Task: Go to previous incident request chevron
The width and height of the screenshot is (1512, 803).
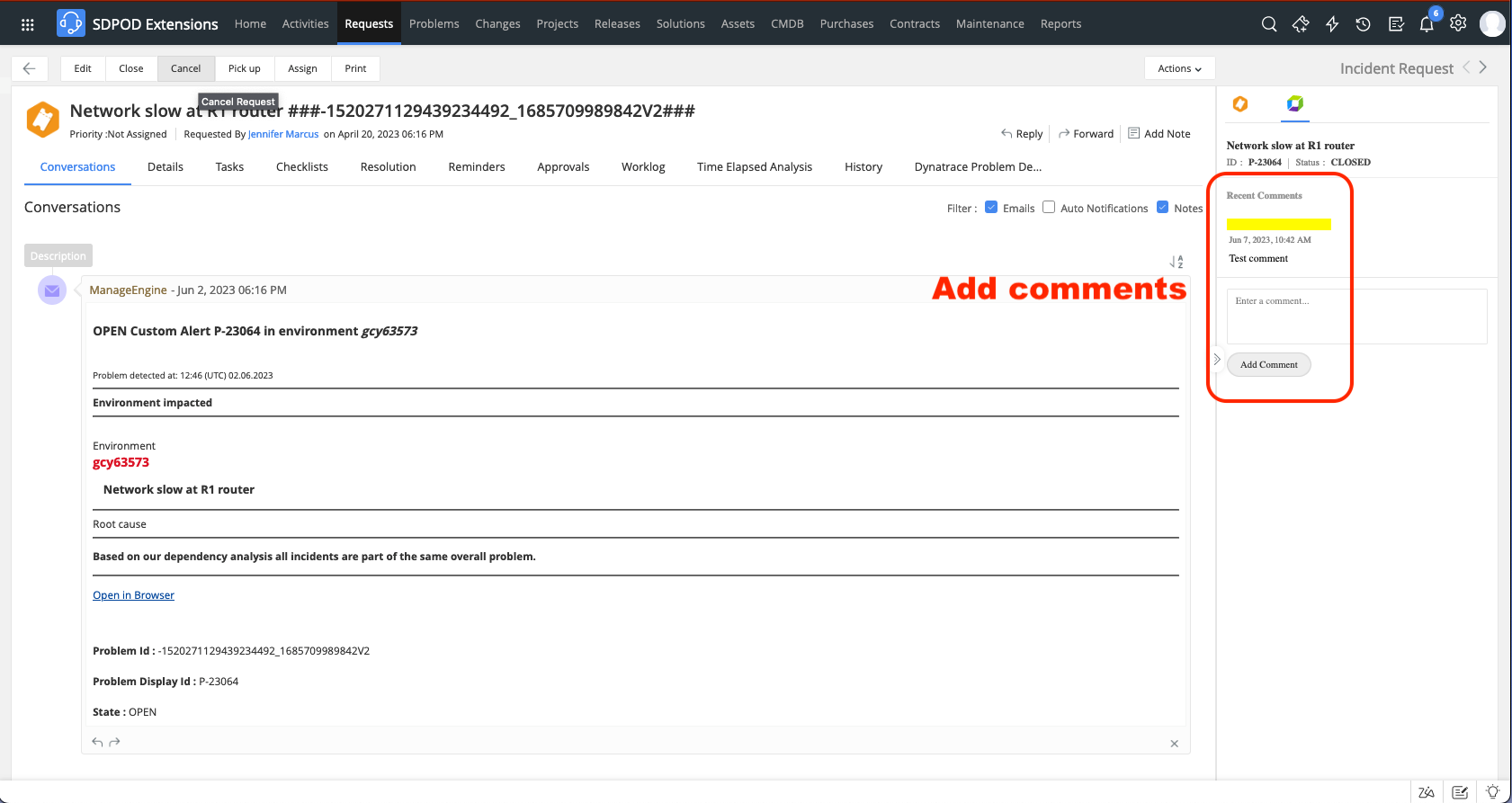Action: (x=1467, y=67)
